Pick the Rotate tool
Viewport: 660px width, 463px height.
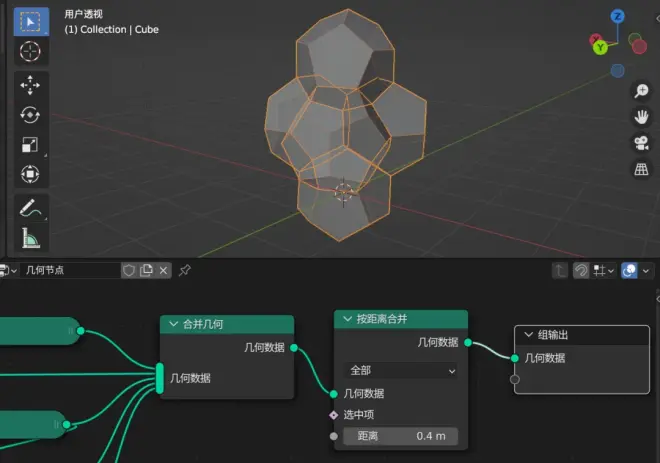coord(30,115)
